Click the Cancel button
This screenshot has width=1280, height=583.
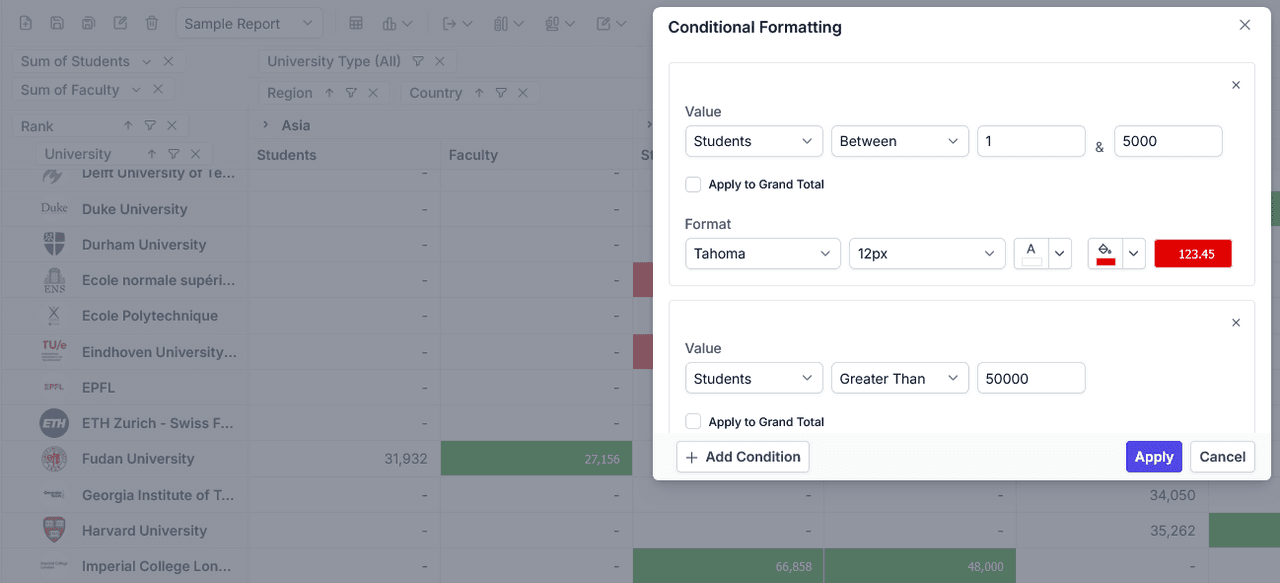click(x=1222, y=457)
